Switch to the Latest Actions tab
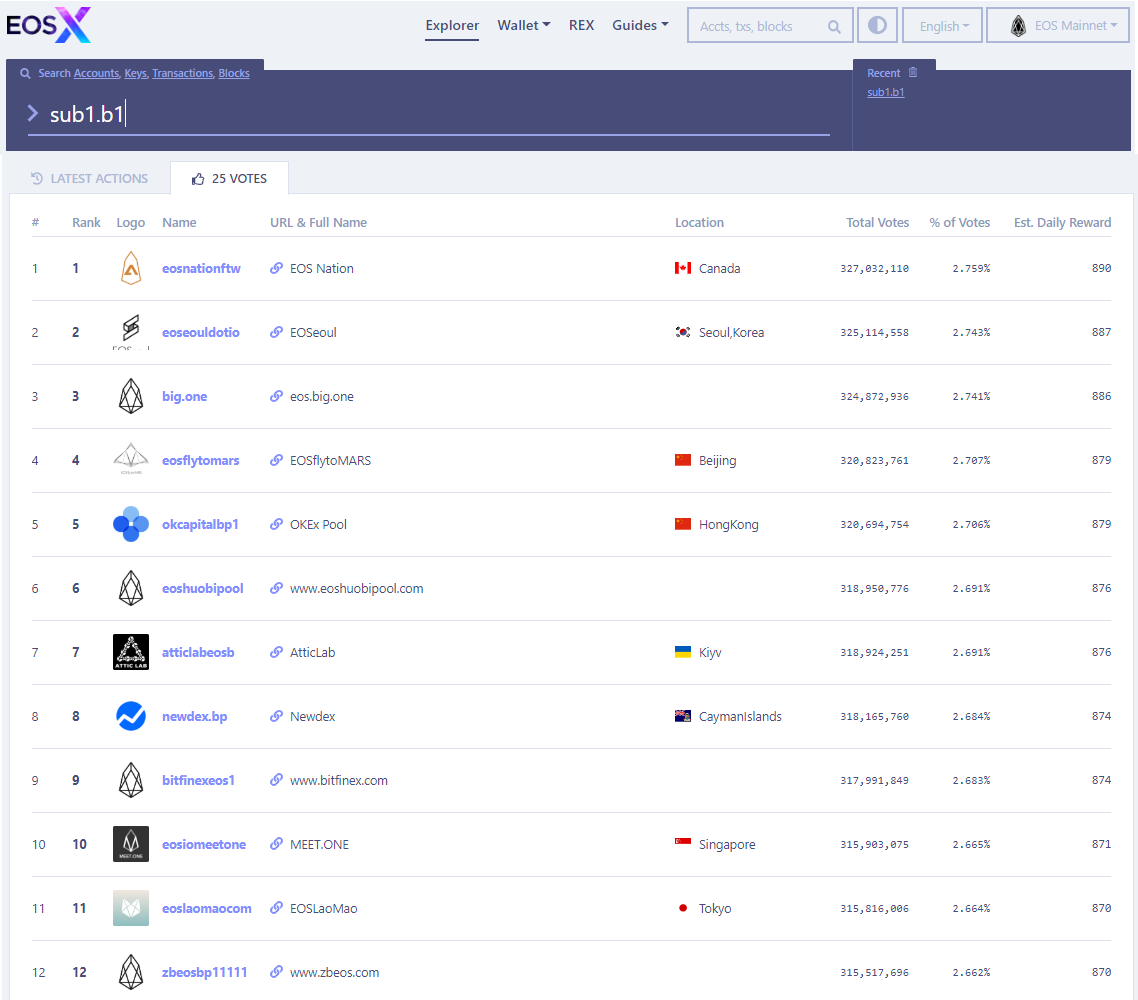1138x1000 pixels. [89, 179]
